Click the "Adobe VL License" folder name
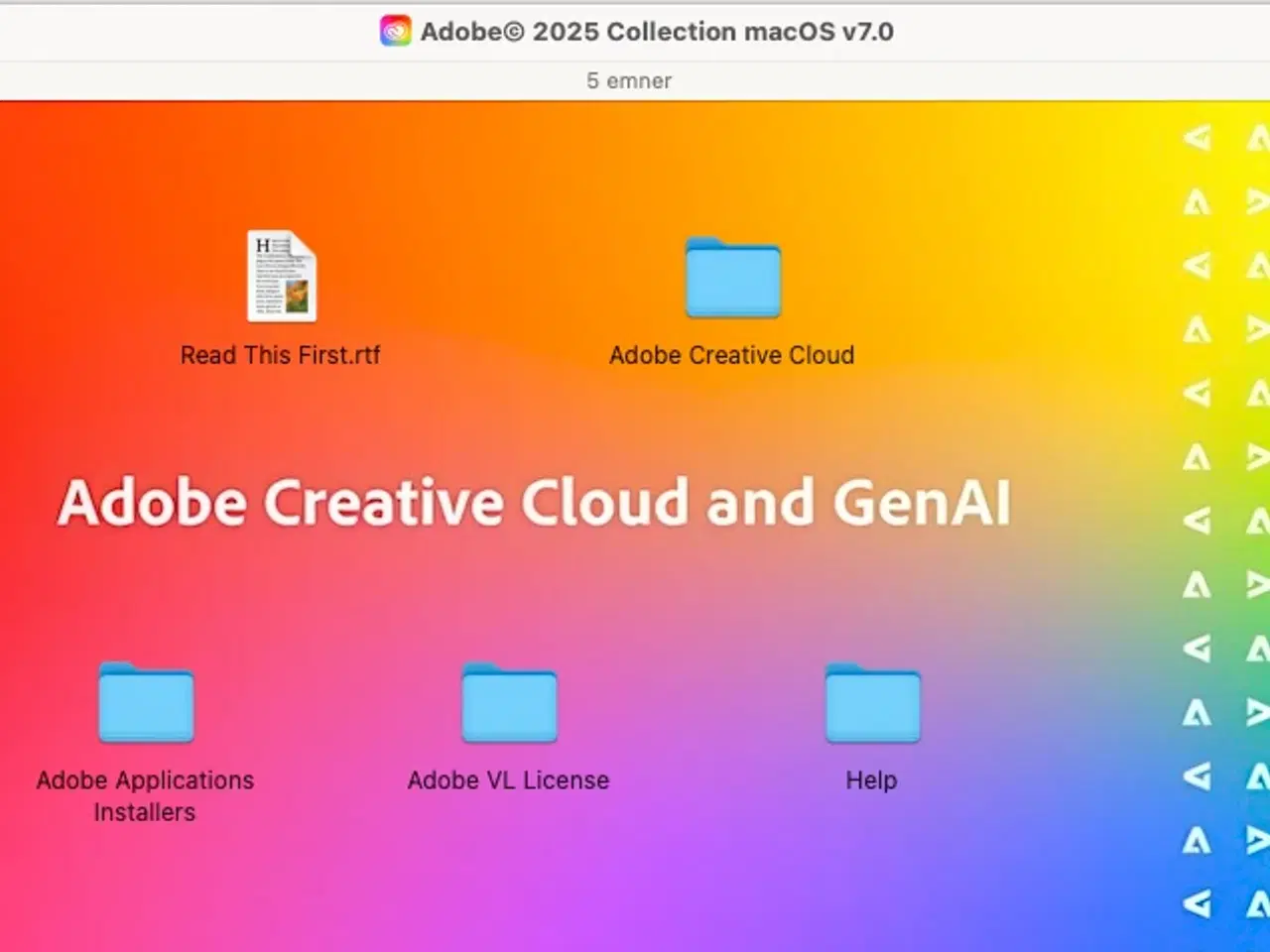 pos(508,780)
